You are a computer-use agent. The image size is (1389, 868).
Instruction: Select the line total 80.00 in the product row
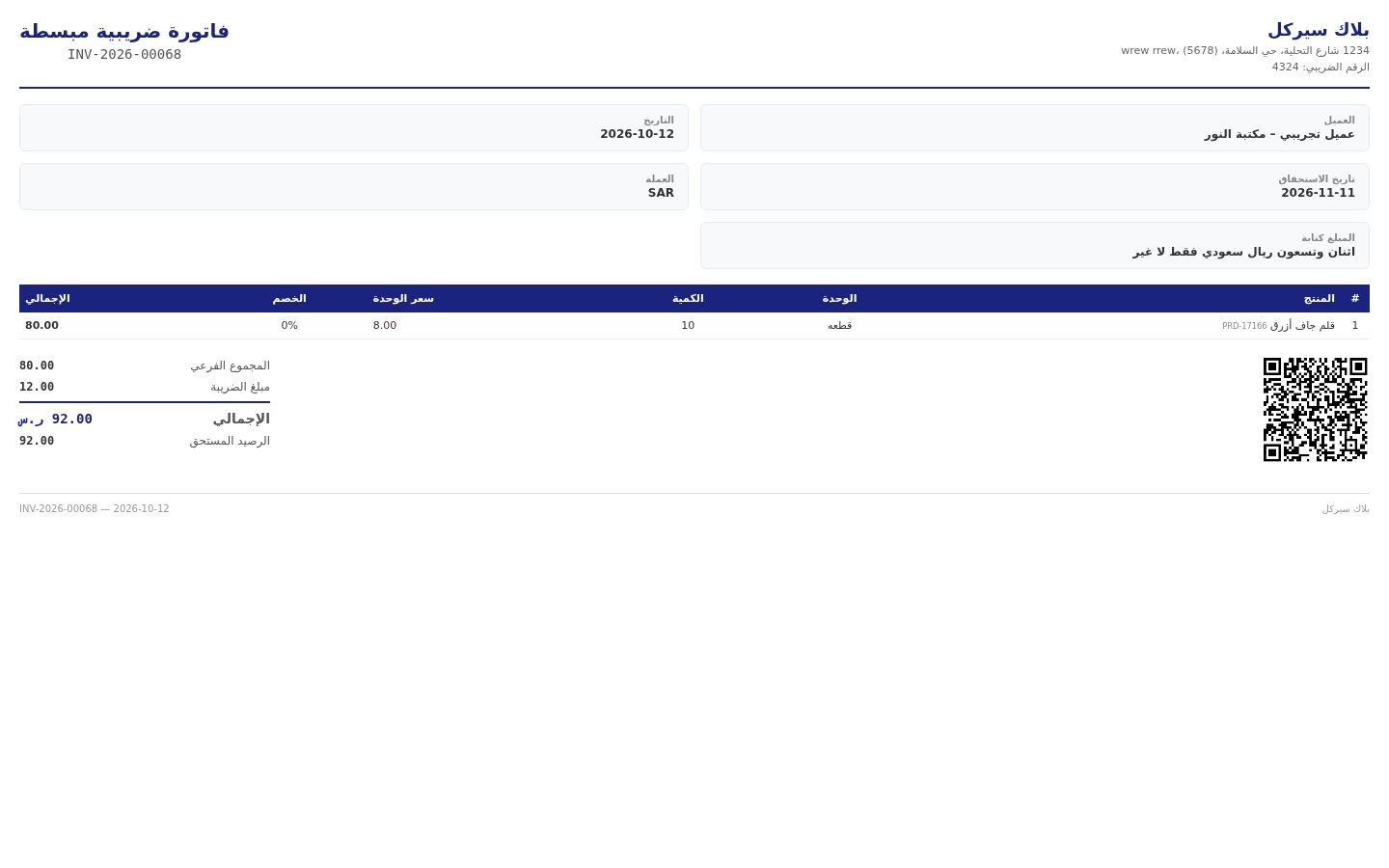point(41,326)
